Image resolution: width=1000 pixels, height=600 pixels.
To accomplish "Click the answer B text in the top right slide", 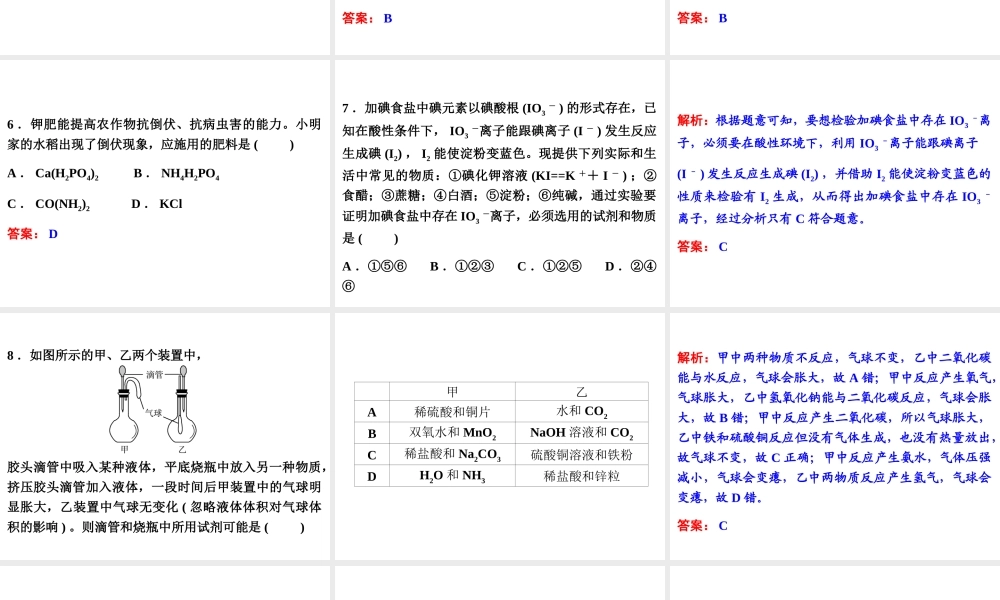I will click(x=702, y=18).
